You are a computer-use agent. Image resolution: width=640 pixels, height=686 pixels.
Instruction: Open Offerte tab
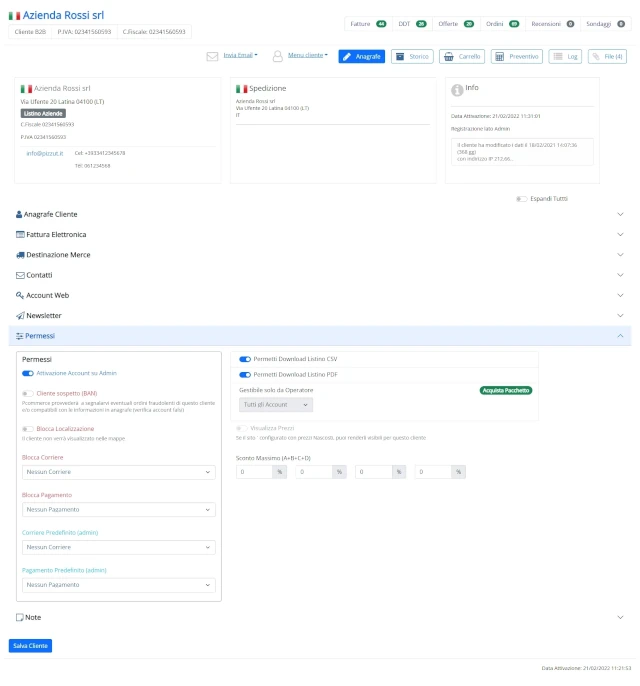coord(456,24)
